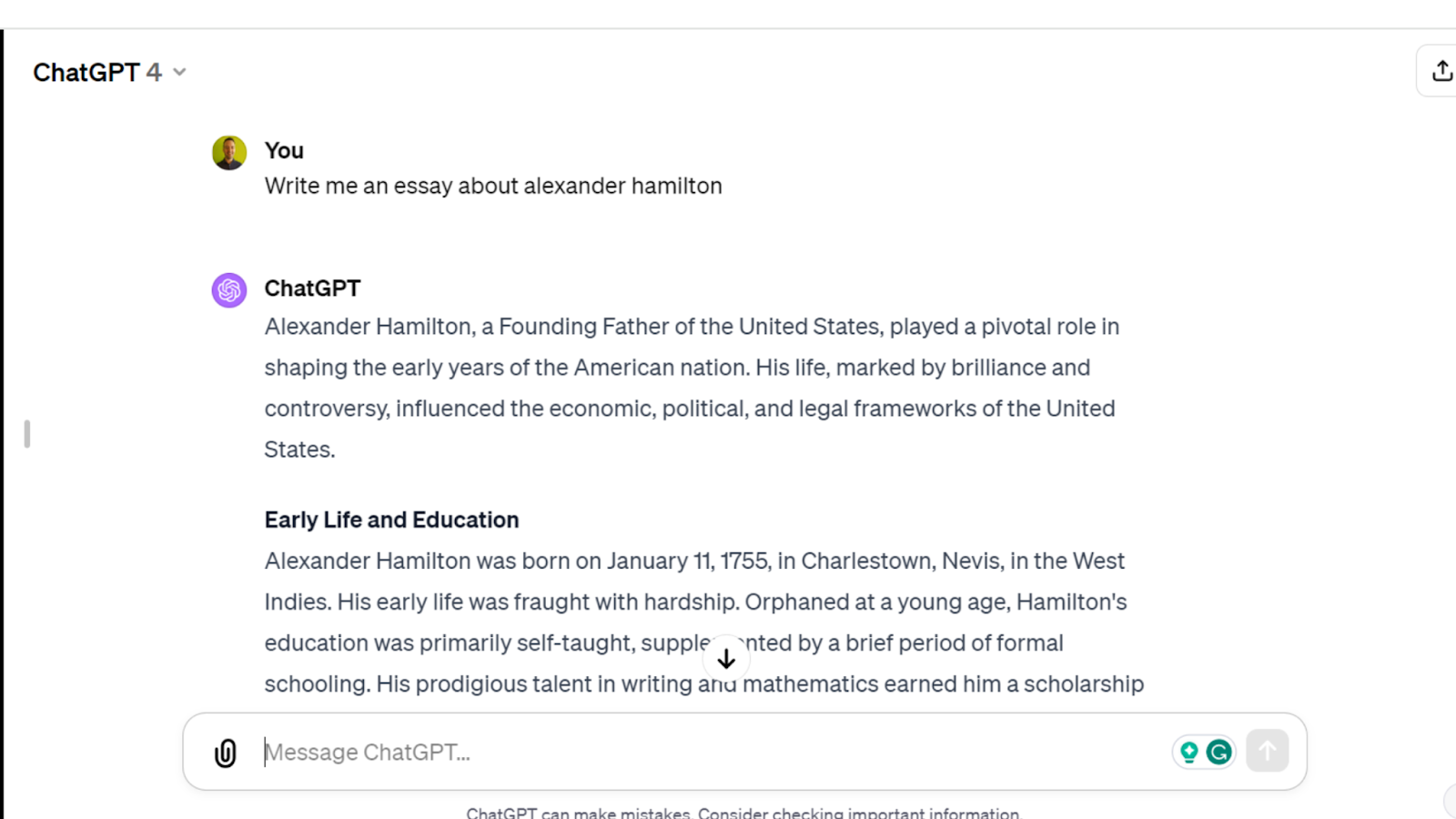Viewport: 1456px width, 819px height.
Task: Click the share chat upload icon
Action: 1441,71
